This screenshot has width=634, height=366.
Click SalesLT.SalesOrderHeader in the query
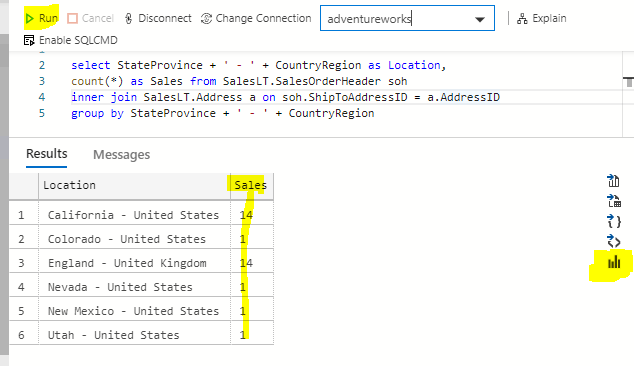(x=302, y=81)
